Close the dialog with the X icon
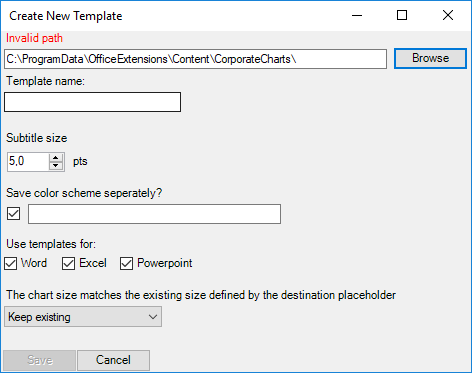 (448, 15)
